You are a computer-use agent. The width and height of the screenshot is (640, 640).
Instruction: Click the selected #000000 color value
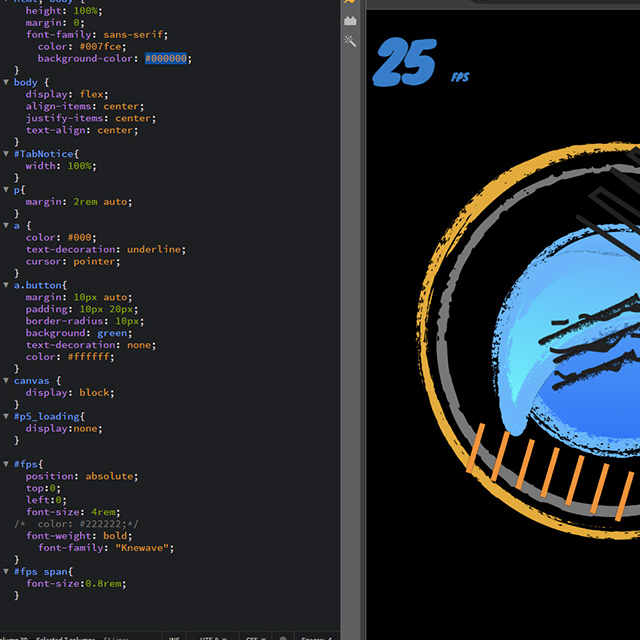click(x=166, y=58)
